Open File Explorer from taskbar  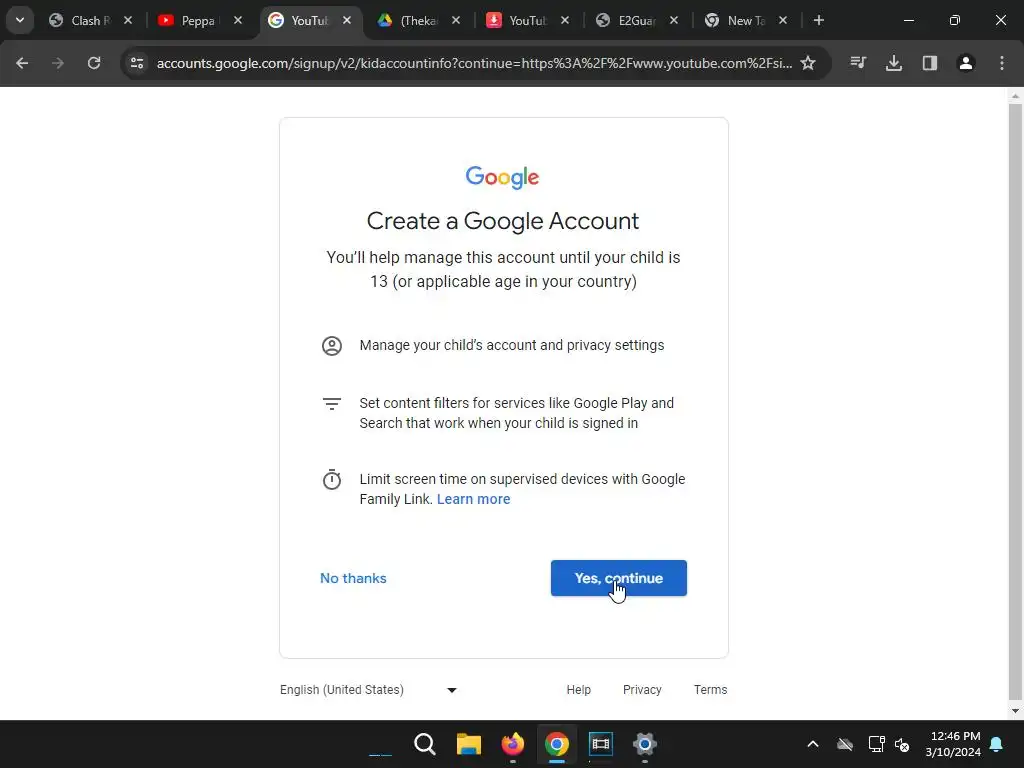tap(469, 744)
